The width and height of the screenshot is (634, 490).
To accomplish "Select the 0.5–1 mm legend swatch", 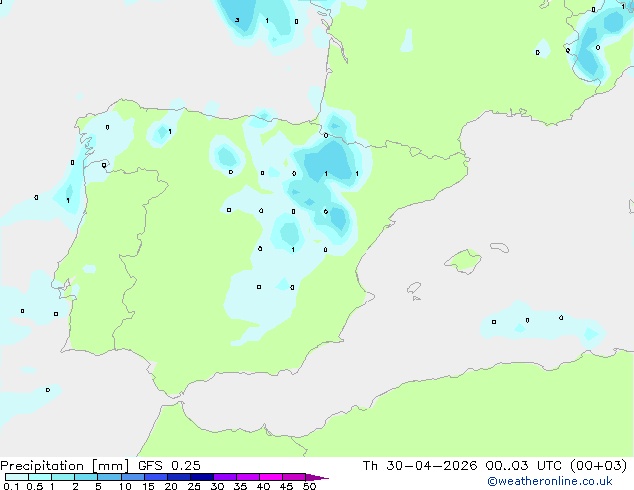I will point(40,477).
